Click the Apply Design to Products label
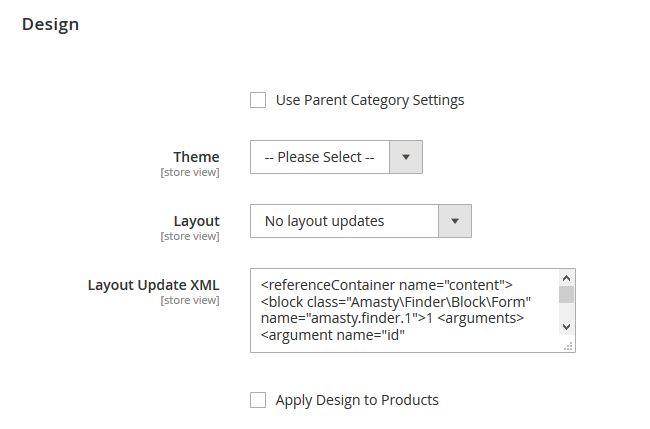Image resolution: width=650 pixels, height=429 pixels. pyautogui.click(x=357, y=400)
